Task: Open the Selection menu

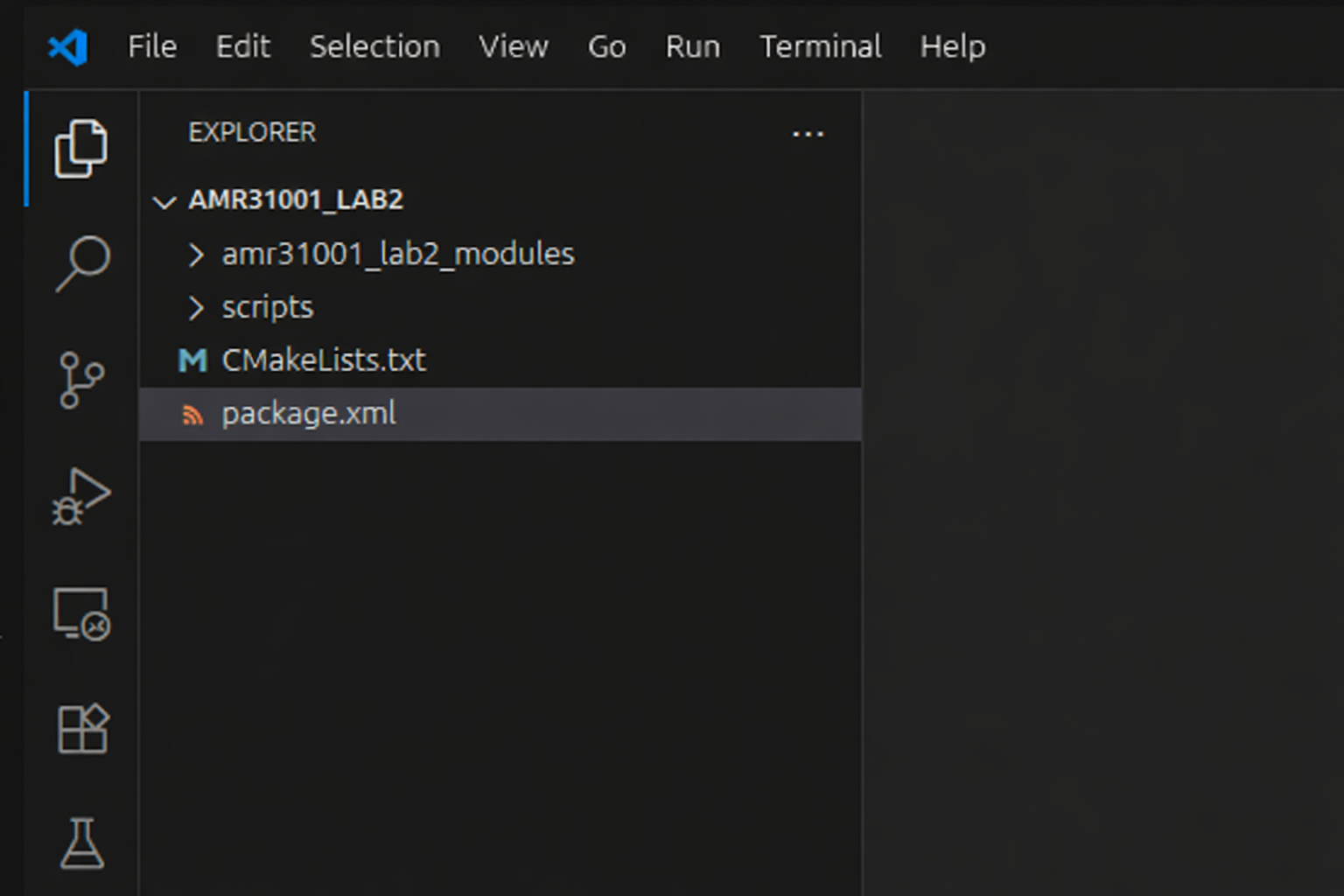Action: coord(374,46)
